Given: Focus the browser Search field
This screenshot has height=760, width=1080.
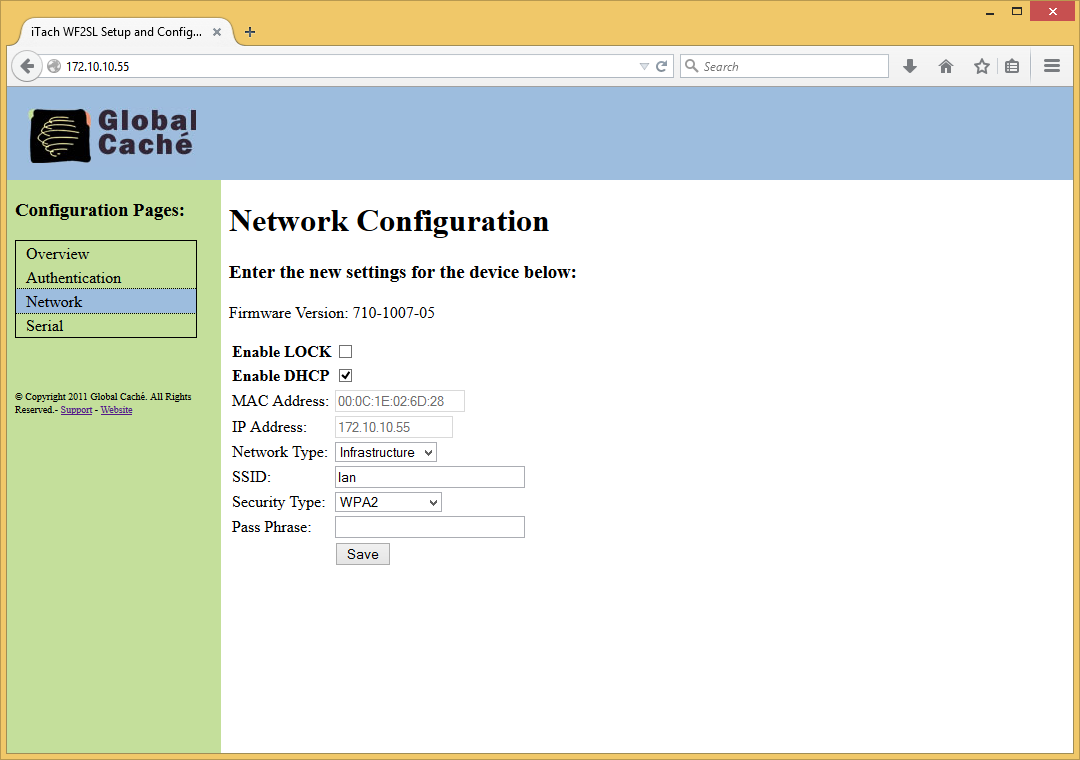Looking at the screenshot, I should (x=784, y=66).
